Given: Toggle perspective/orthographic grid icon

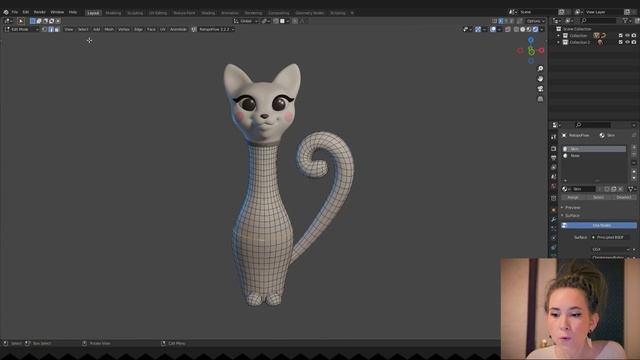Looking at the screenshot, I should coord(540,99).
